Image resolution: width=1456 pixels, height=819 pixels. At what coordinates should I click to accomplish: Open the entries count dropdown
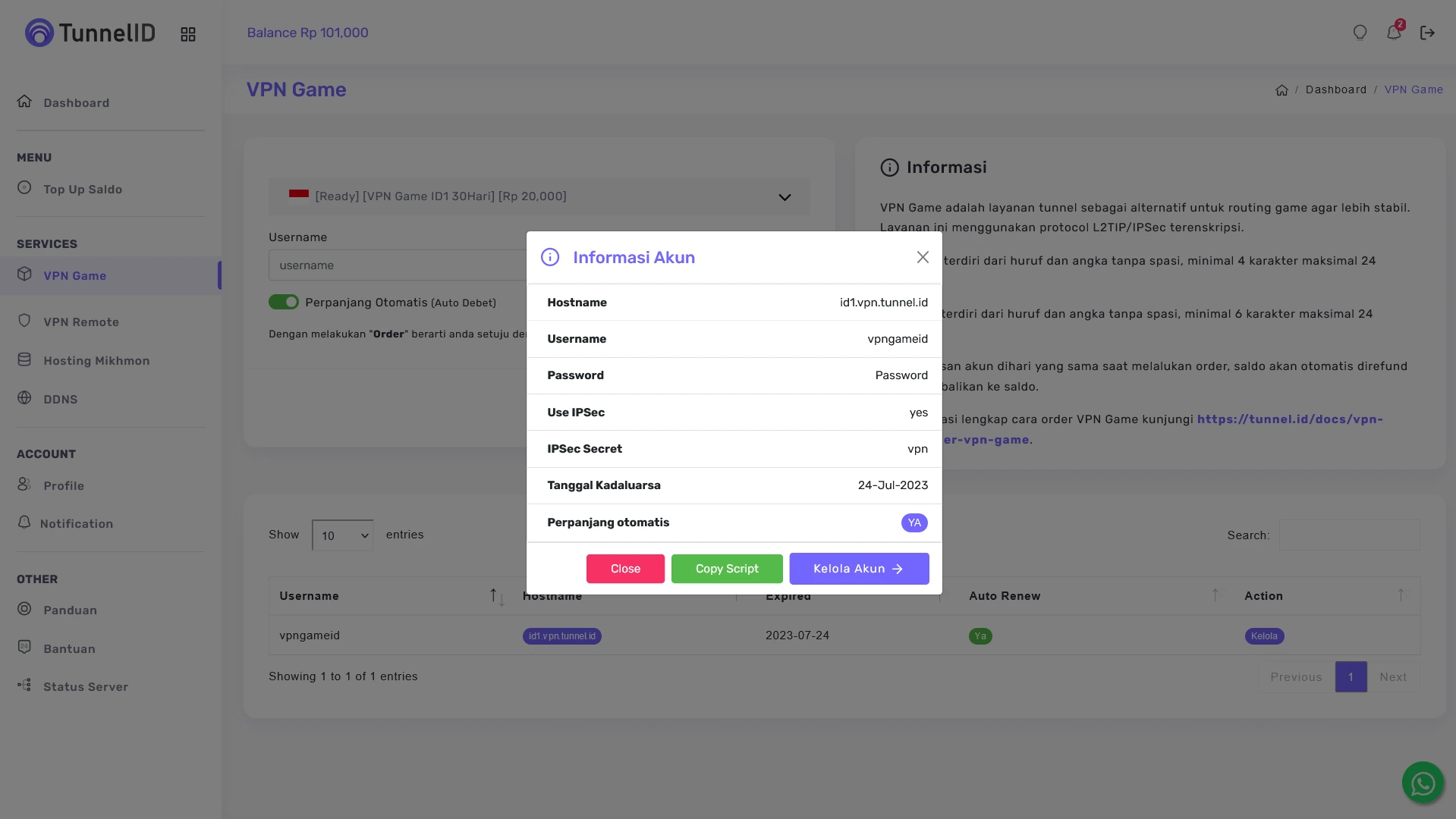click(342, 535)
